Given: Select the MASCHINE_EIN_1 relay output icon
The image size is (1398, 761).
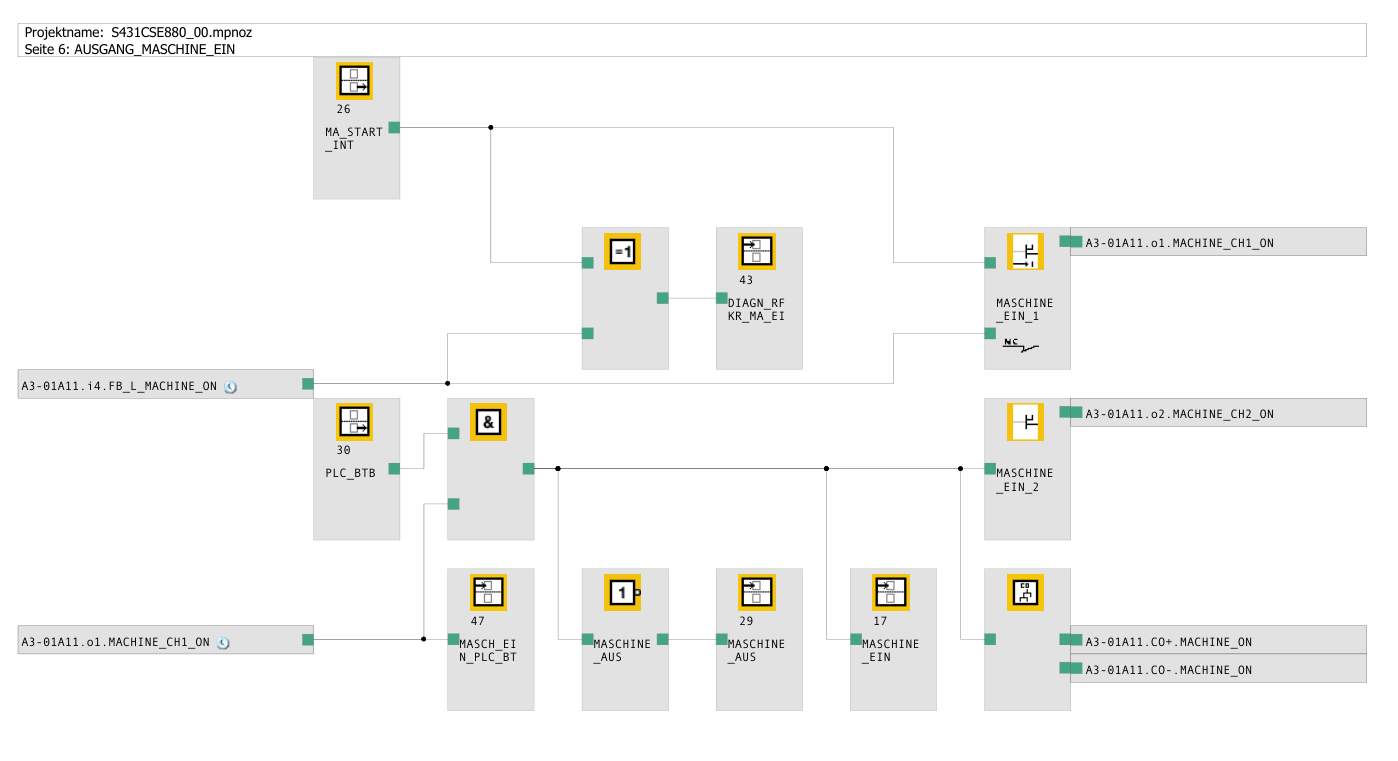Looking at the screenshot, I should (x=1025, y=251).
